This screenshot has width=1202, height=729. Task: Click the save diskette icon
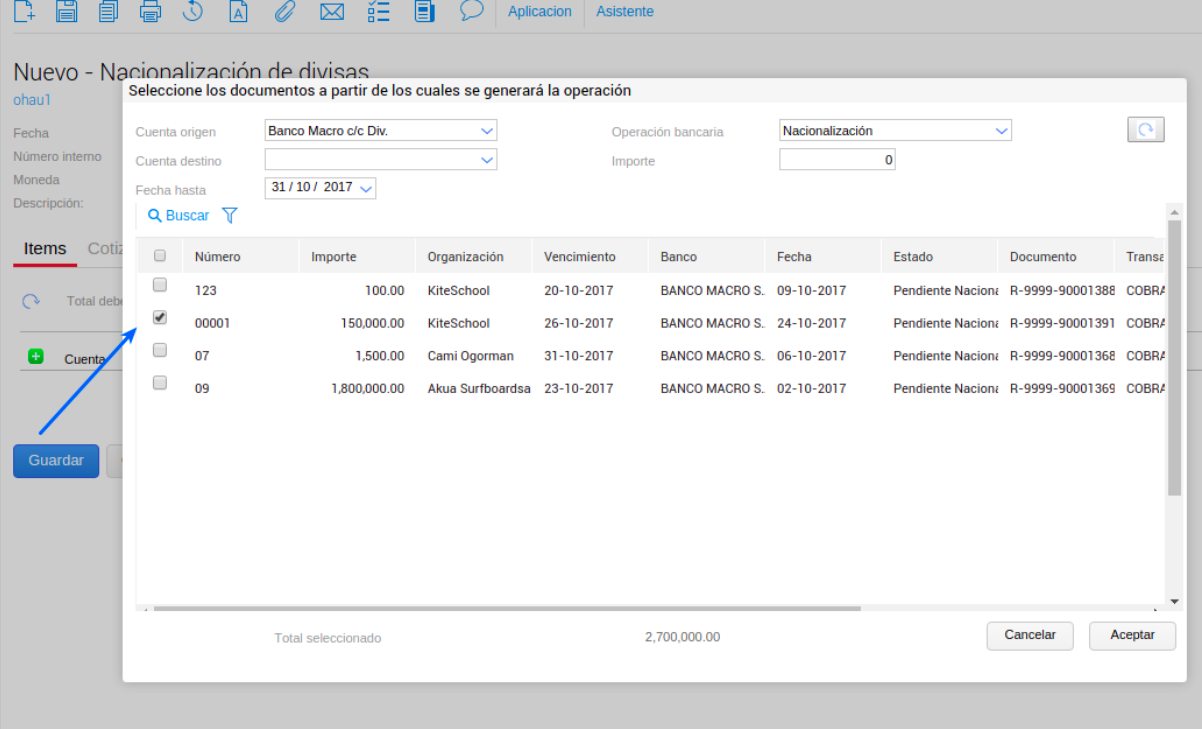(66, 12)
